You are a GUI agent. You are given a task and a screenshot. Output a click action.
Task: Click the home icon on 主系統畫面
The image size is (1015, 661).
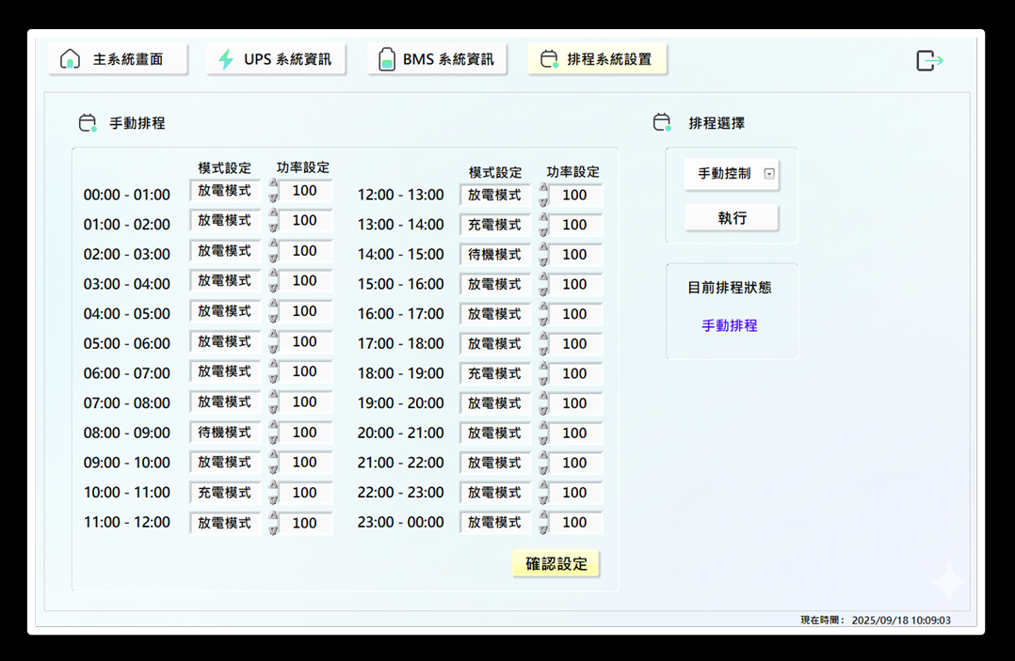[70, 59]
